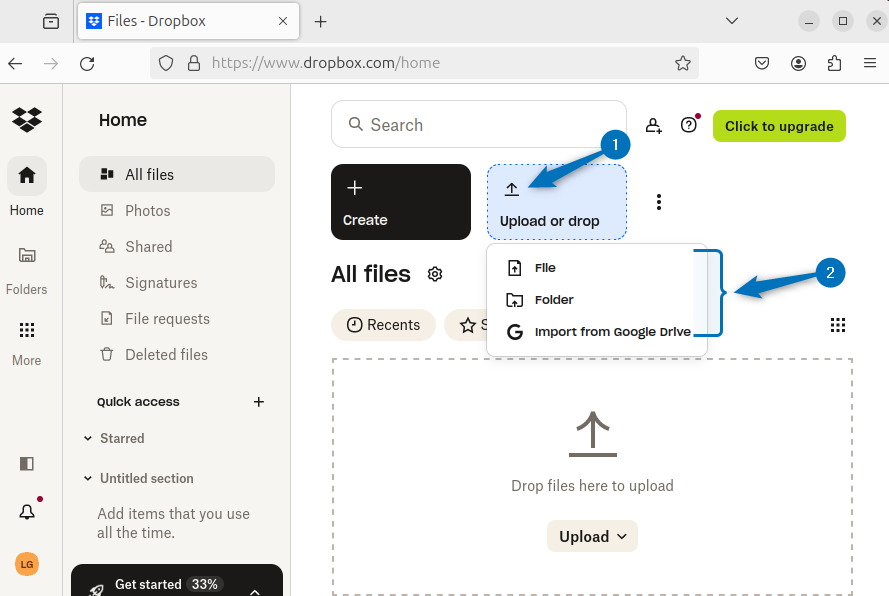Viewport: 889px width, 596px height.
Task: Click the gear icon beside All files
Action: pyautogui.click(x=435, y=274)
